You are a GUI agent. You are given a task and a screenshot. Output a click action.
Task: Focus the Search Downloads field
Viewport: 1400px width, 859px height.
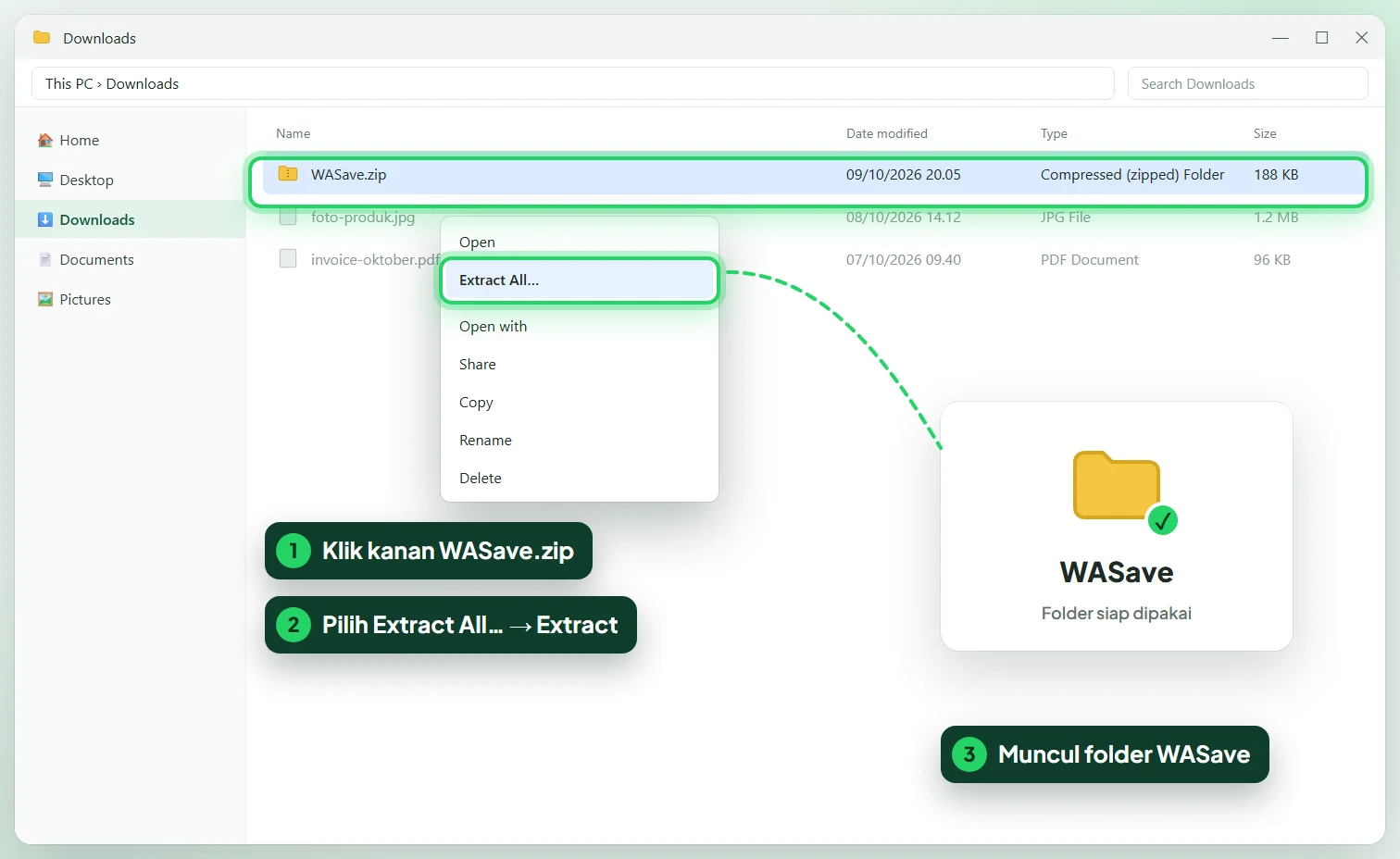coord(1248,83)
